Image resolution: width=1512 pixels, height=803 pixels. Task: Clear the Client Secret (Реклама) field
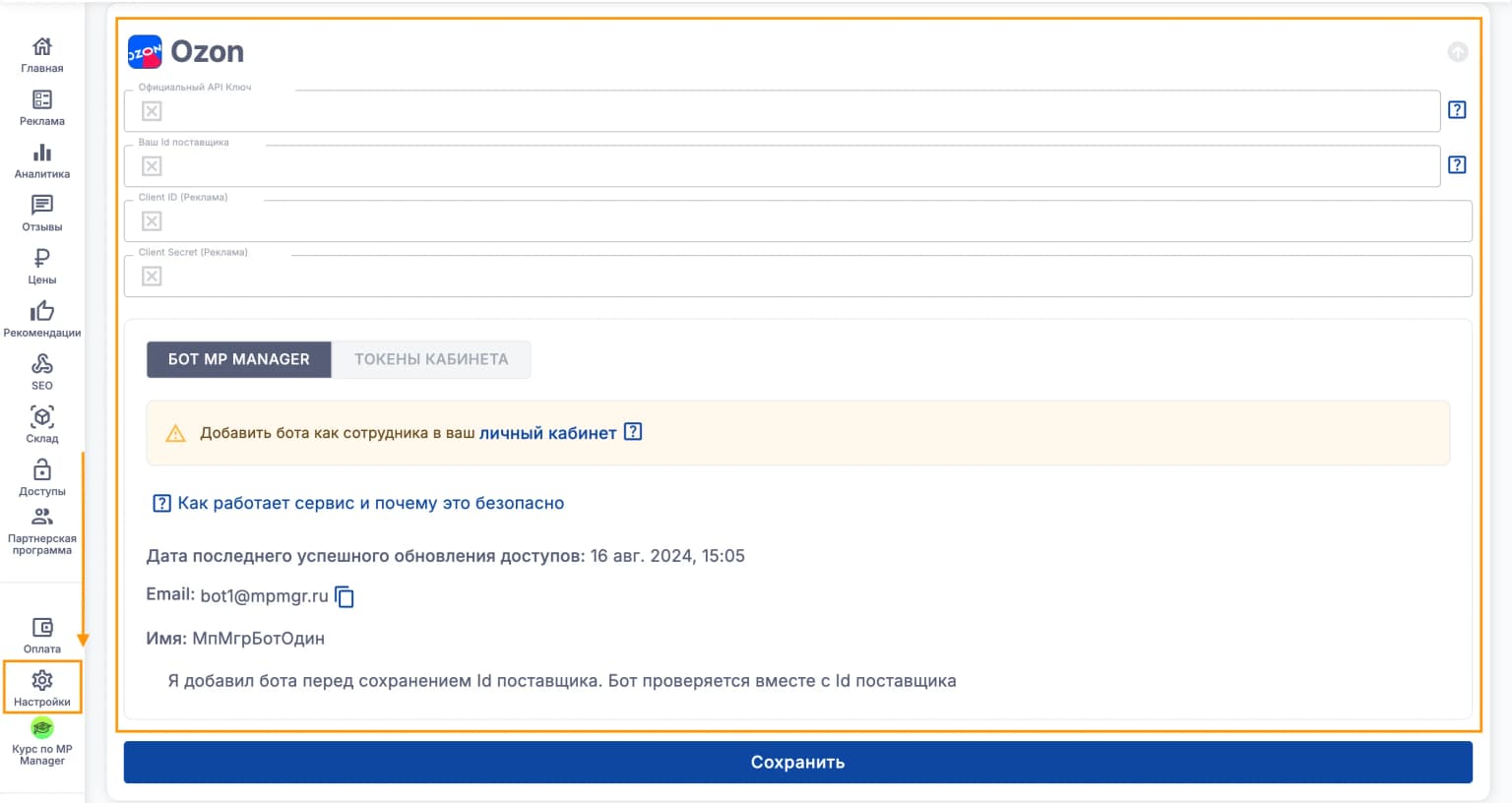click(152, 277)
